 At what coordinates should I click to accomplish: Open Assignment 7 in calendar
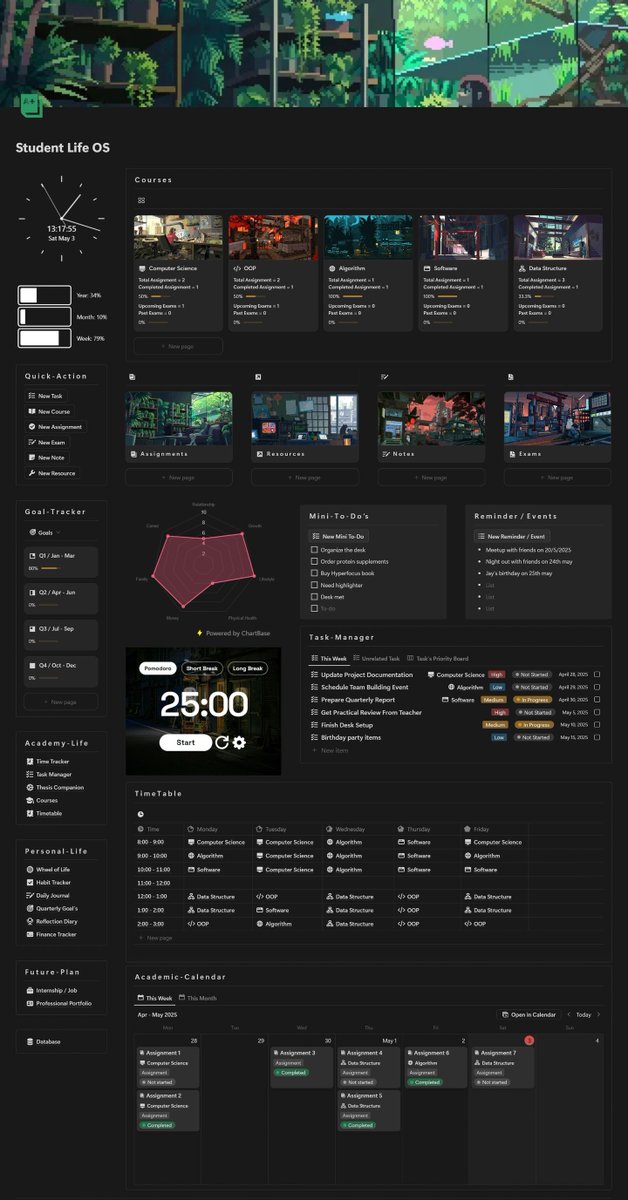[502, 1067]
